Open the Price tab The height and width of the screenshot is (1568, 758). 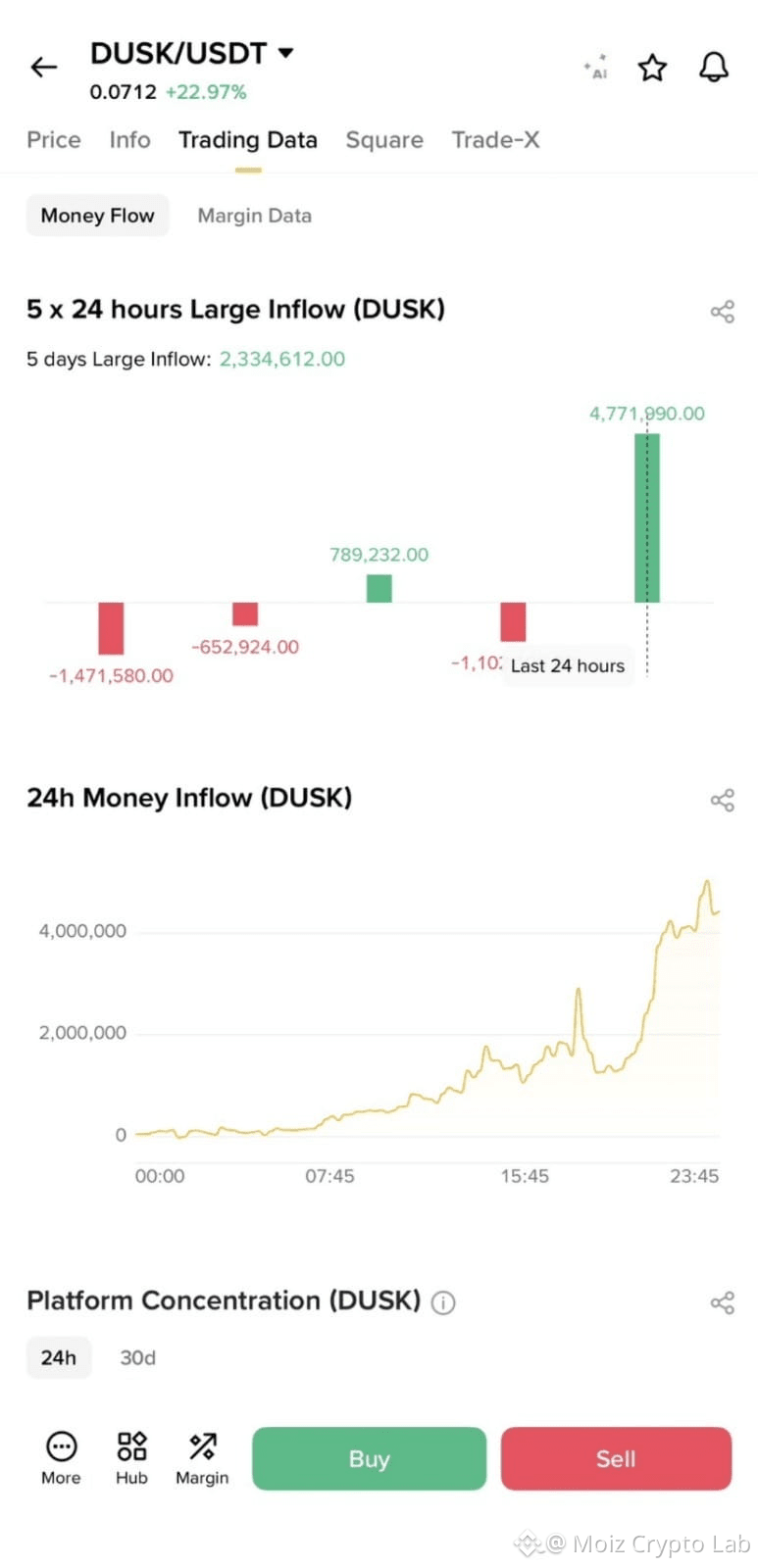point(54,140)
